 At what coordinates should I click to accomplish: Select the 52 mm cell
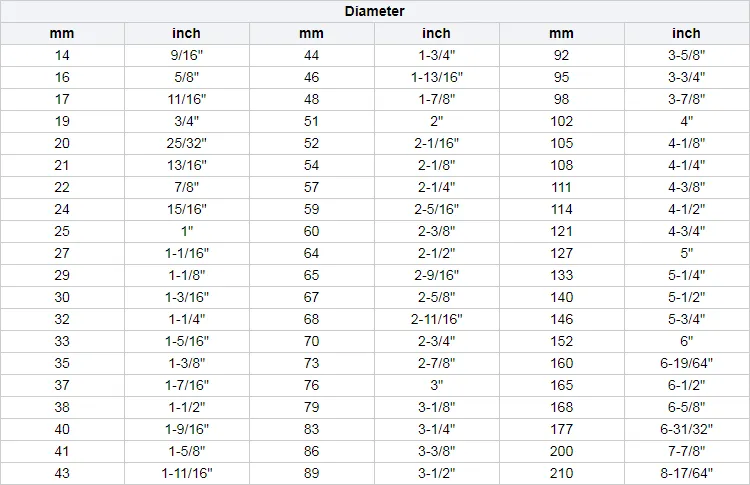pos(312,143)
